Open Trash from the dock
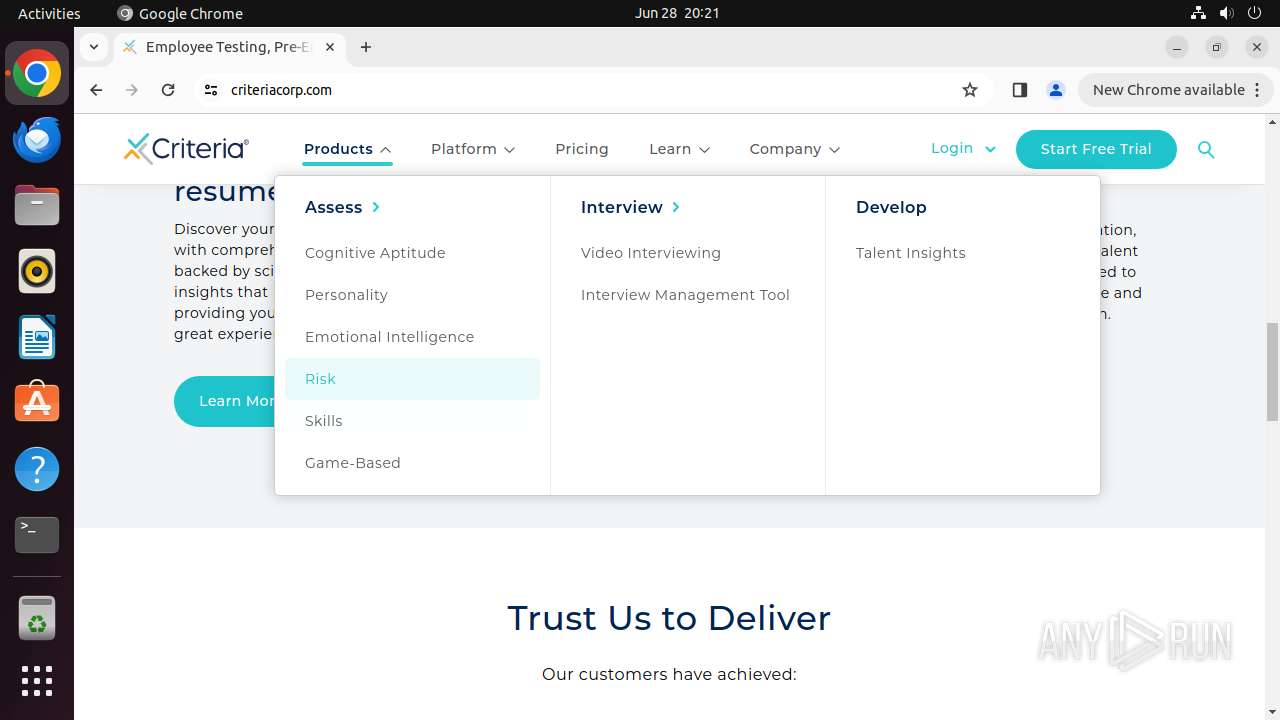Screen dimensions: 1280x720 (37, 619)
